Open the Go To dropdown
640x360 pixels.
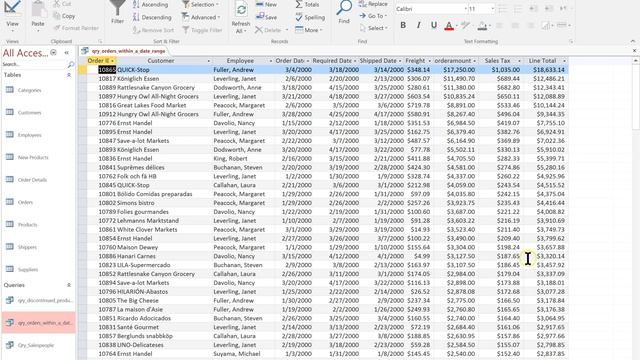(373, 16)
